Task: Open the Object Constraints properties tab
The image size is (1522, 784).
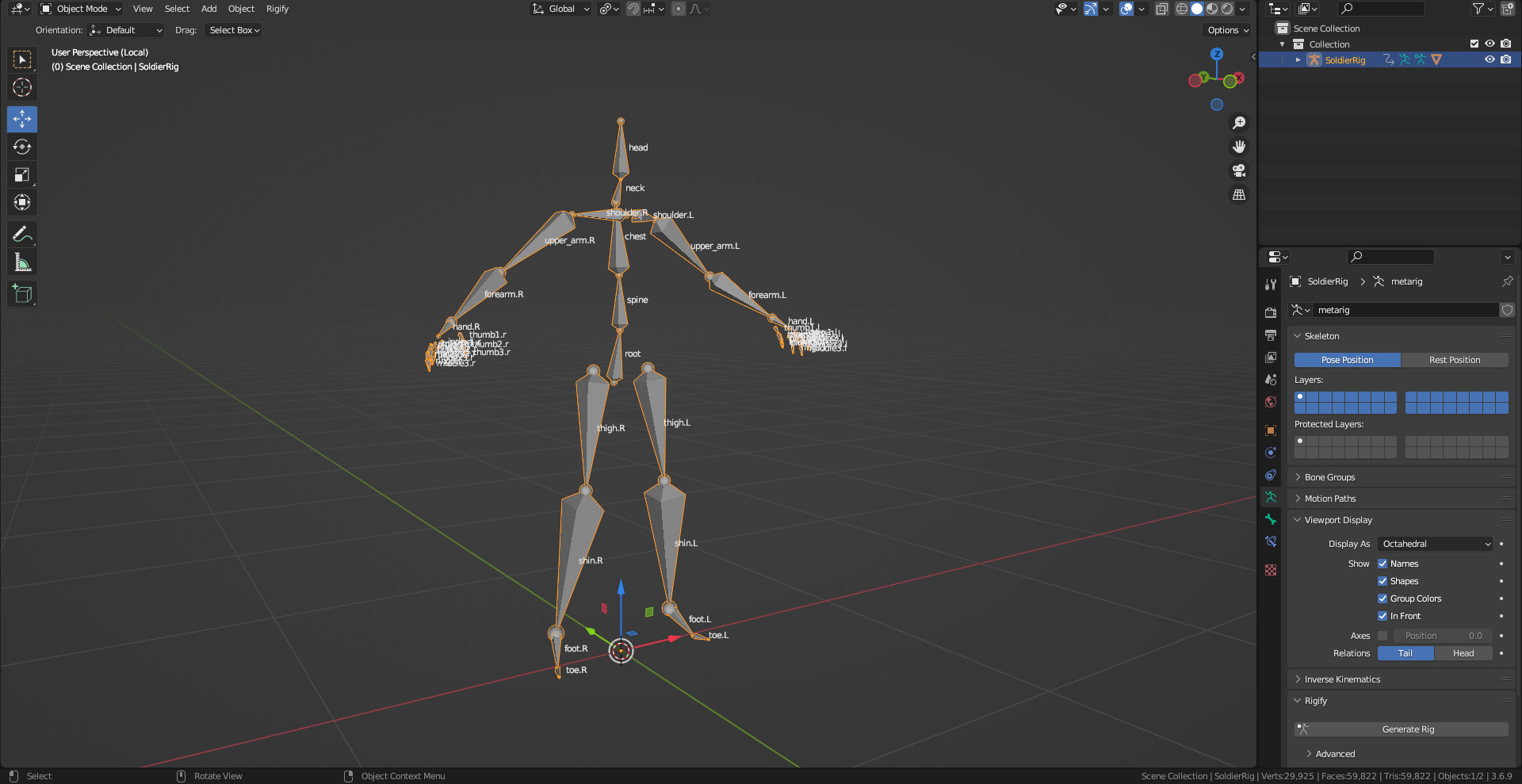Action: (1271, 475)
